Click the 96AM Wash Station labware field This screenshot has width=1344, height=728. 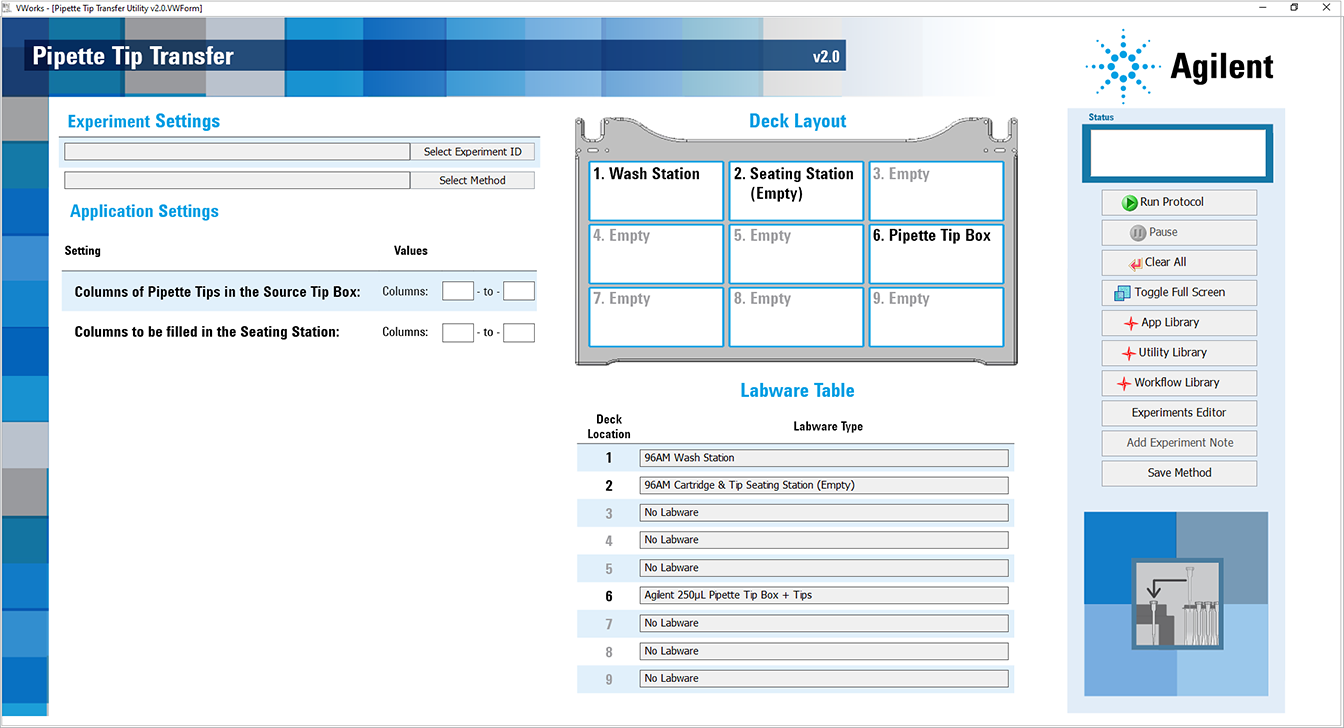(x=824, y=458)
